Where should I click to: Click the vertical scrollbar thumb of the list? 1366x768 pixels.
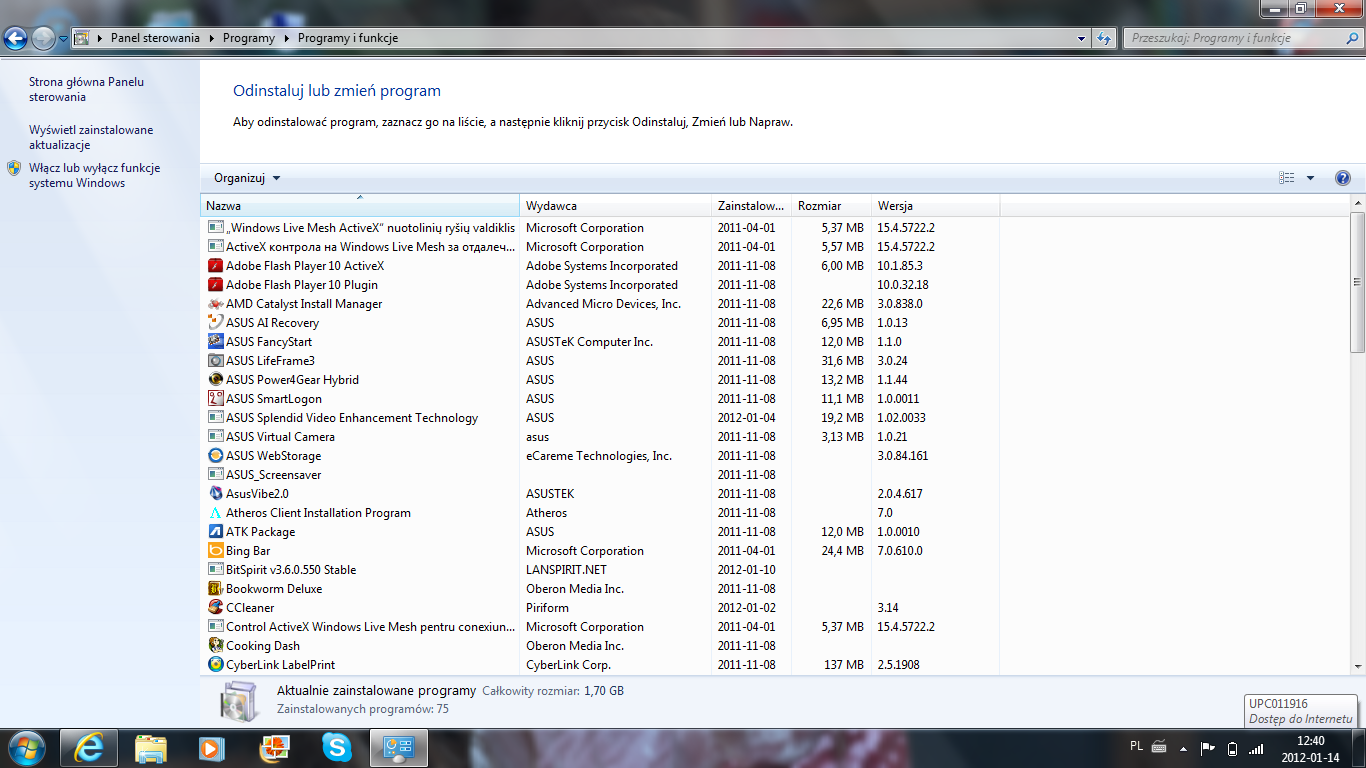click(1357, 282)
